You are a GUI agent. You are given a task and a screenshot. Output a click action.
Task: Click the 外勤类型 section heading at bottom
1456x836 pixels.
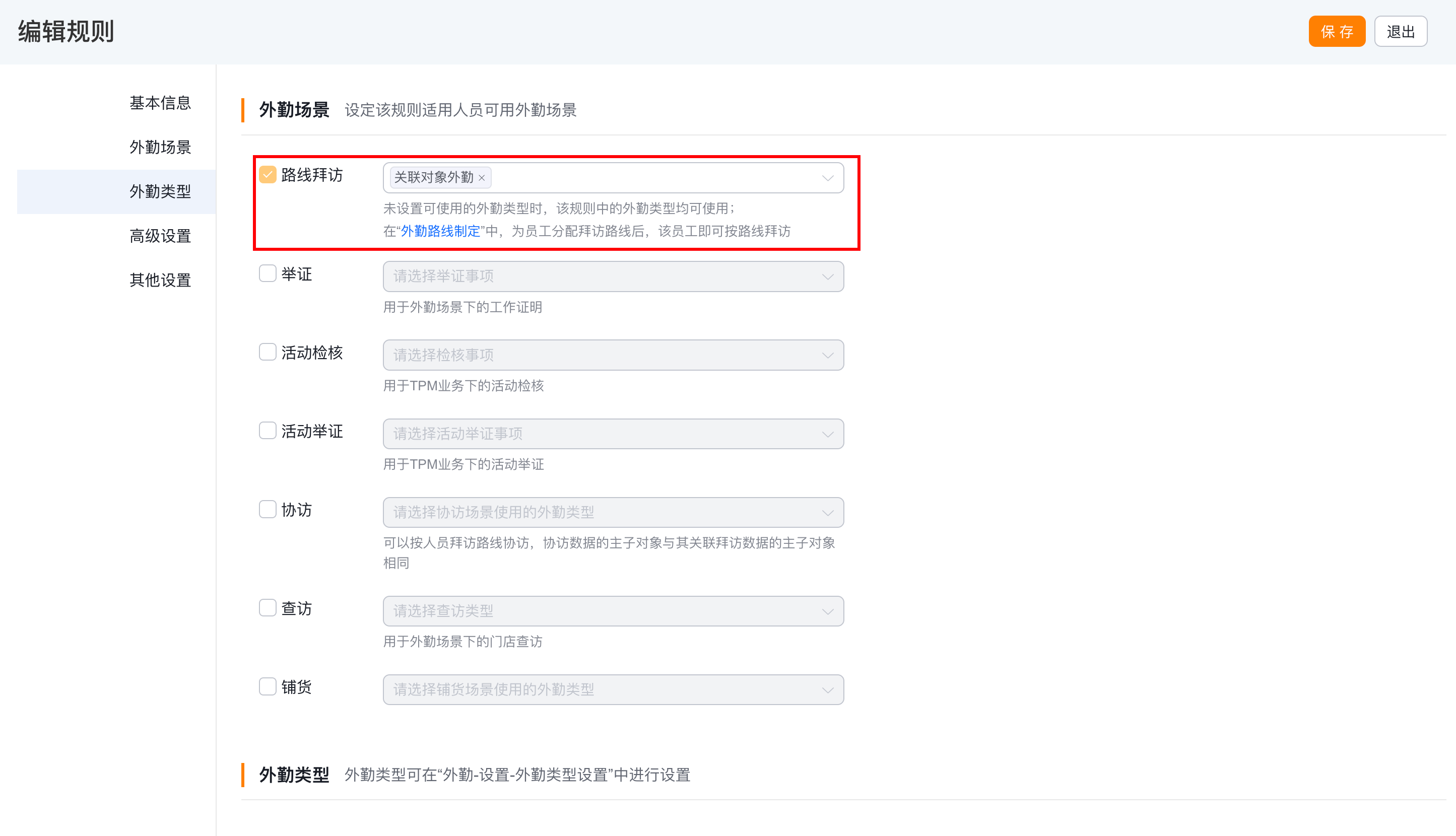point(294,775)
